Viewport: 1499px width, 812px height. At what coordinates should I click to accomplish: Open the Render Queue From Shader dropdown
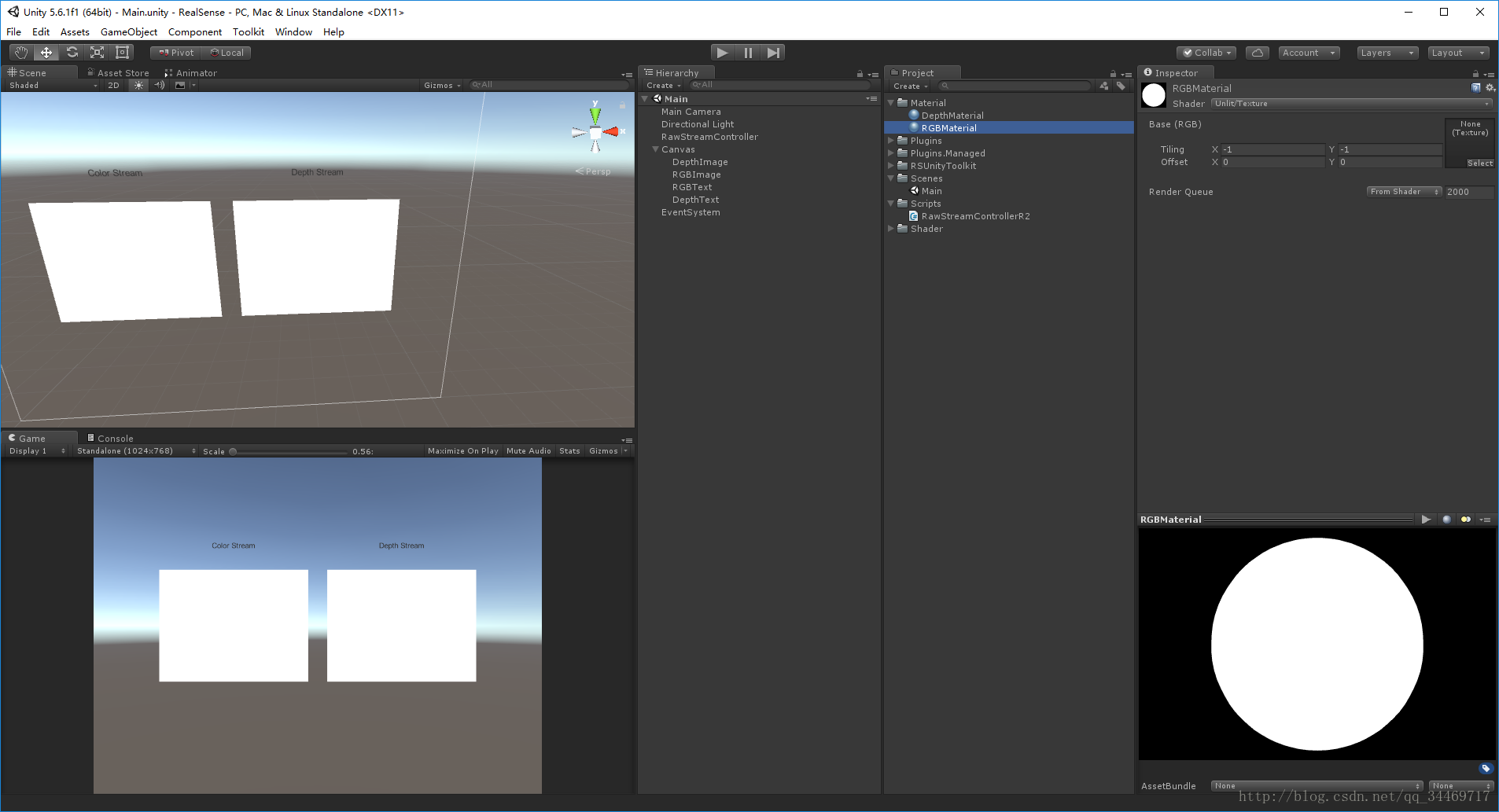[x=1404, y=192]
